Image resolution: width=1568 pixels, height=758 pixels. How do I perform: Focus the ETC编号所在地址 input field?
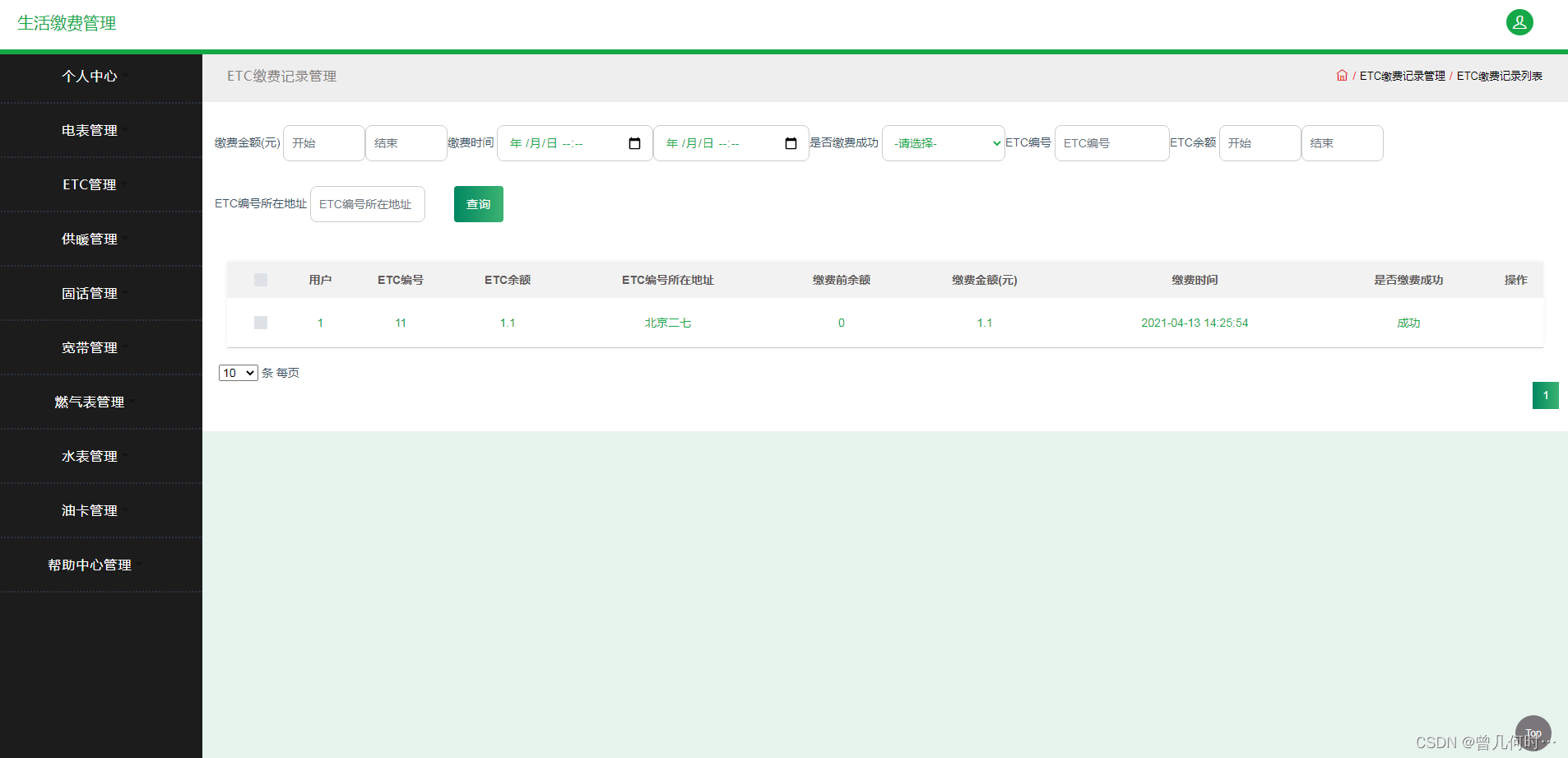click(x=368, y=204)
